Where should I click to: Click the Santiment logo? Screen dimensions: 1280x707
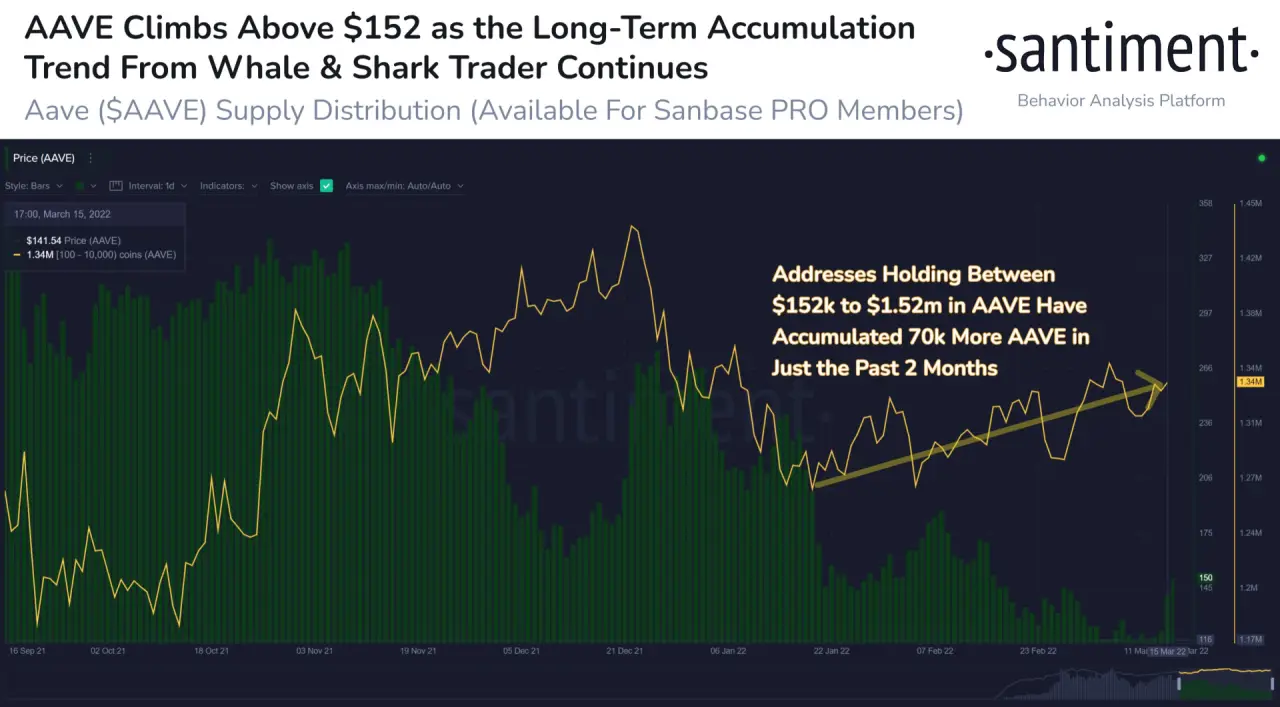[1120, 52]
